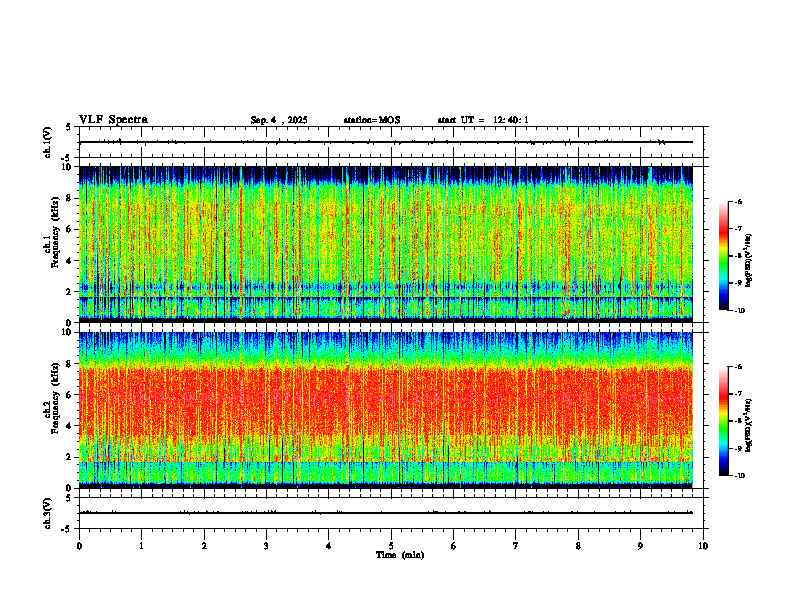Image resolution: width=792 pixels, height=612 pixels.
Task: Click time-axis tick label "3"
Action: [266, 546]
